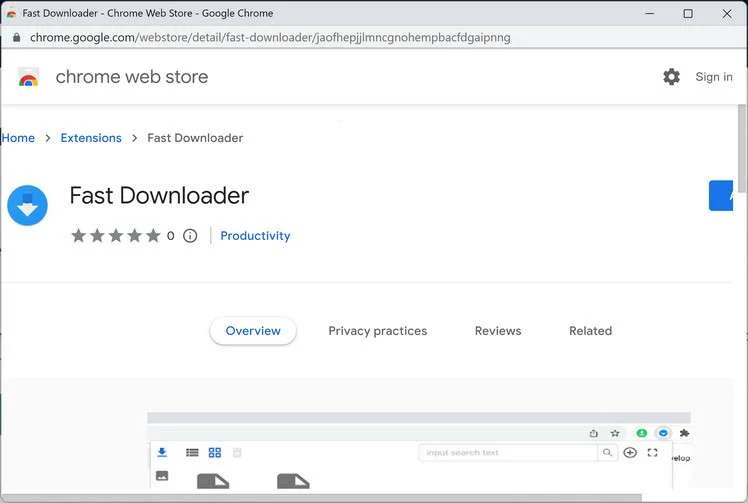Click the lock icon in the address bar
This screenshot has width=748, height=503.
16,37
